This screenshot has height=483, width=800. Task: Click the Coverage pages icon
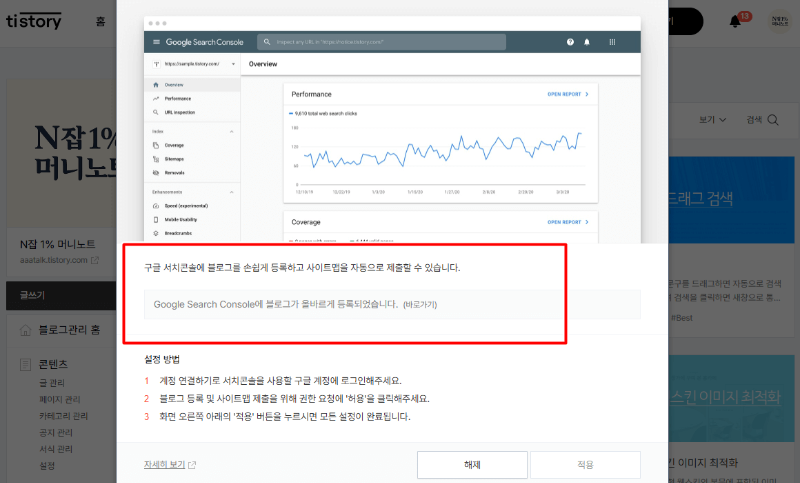(156, 145)
